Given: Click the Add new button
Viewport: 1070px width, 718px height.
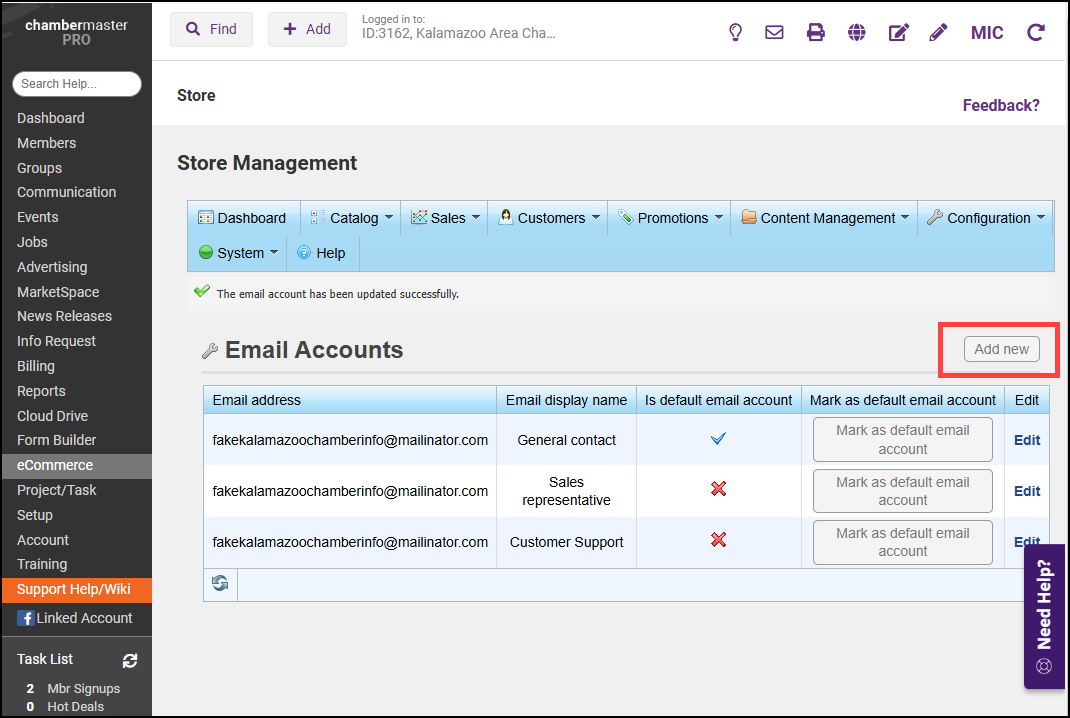Looking at the screenshot, I should tap(1001, 349).
